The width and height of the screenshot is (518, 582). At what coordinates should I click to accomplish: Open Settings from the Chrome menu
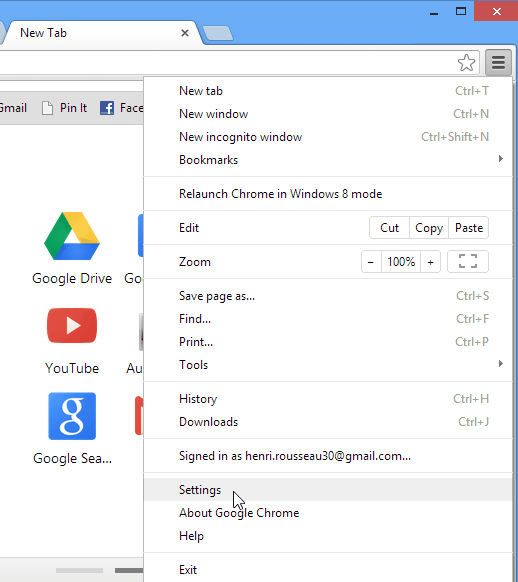click(x=328, y=490)
